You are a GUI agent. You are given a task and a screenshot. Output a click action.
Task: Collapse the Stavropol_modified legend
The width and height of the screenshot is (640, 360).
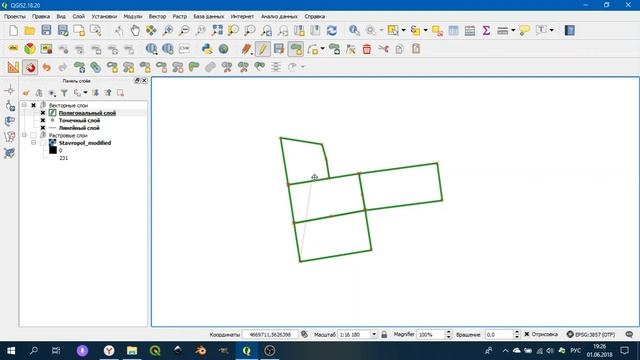tap(33, 143)
